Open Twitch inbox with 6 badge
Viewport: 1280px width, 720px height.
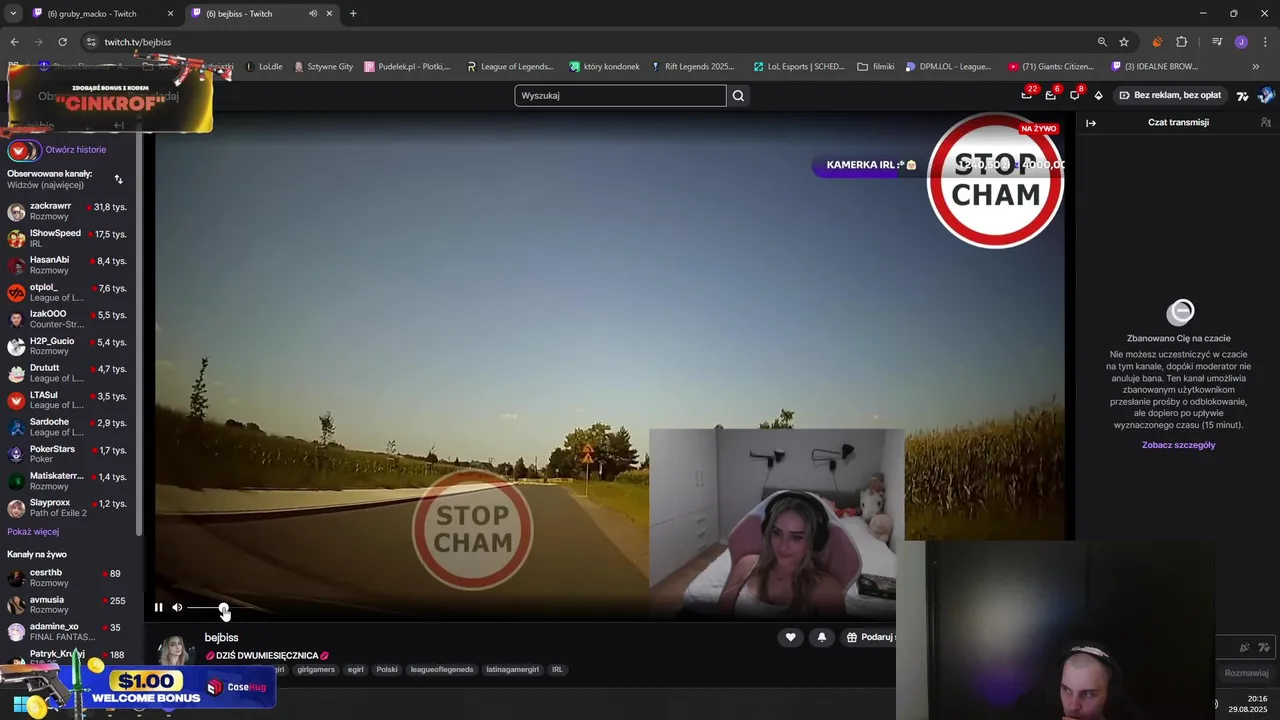[x=1051, y=95]
